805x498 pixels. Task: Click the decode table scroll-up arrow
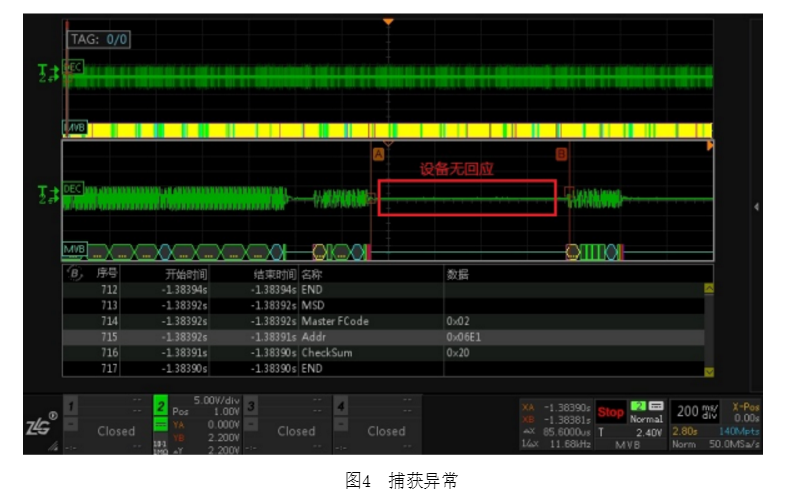(709, 288)
